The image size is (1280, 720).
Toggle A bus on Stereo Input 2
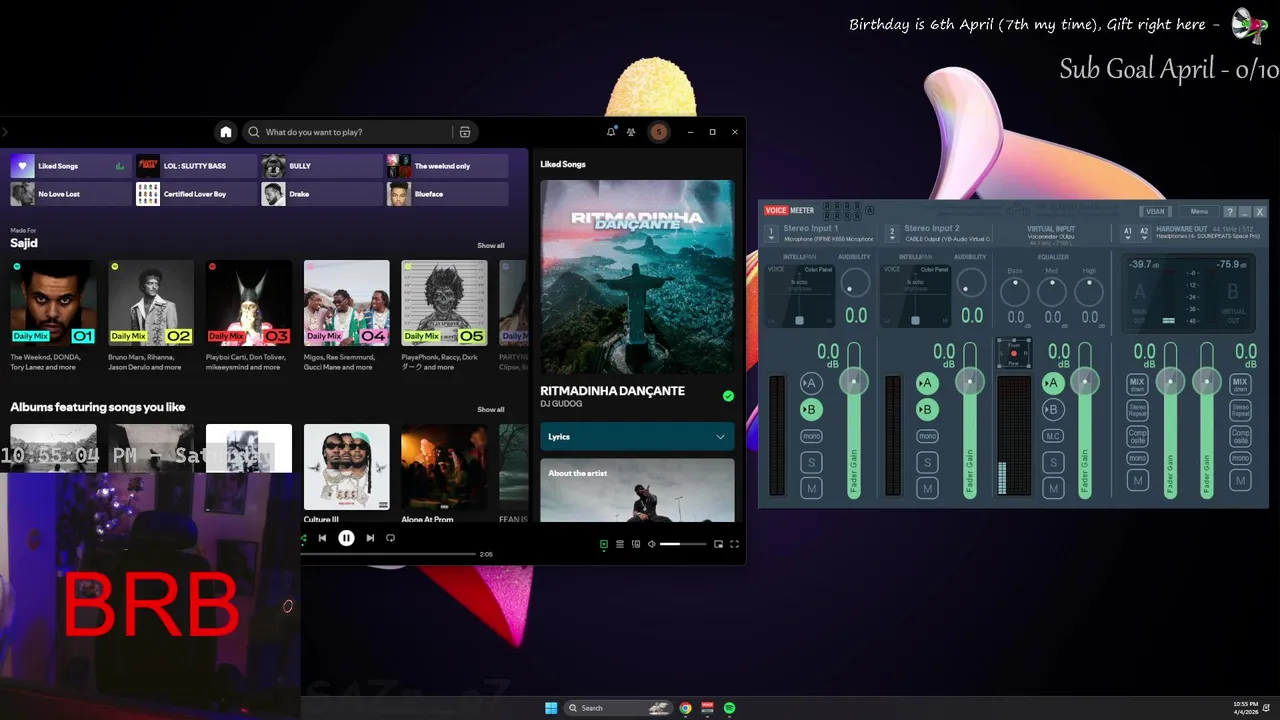927,383
